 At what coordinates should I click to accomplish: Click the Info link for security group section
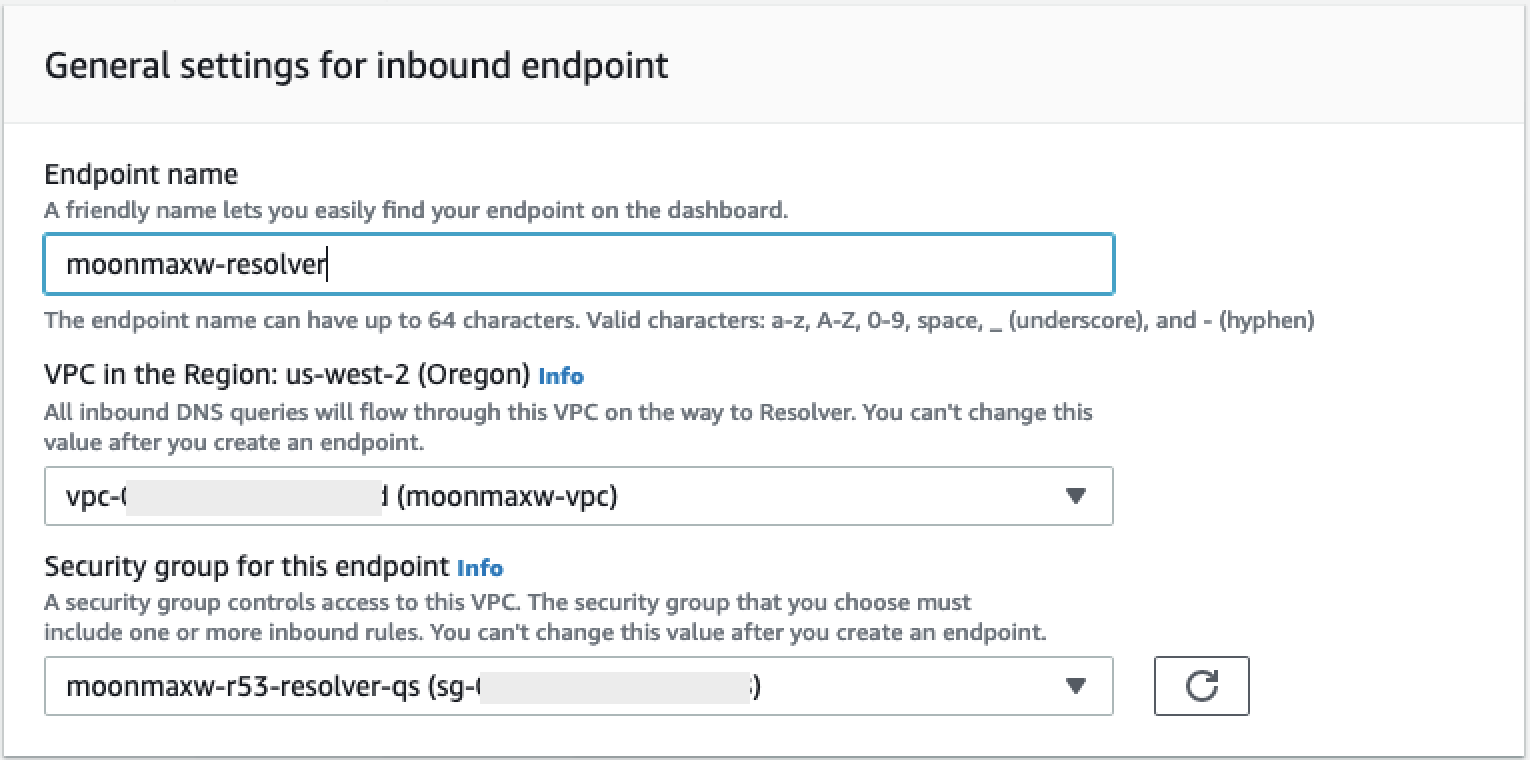pyautogui.click(x=480, y=568)
